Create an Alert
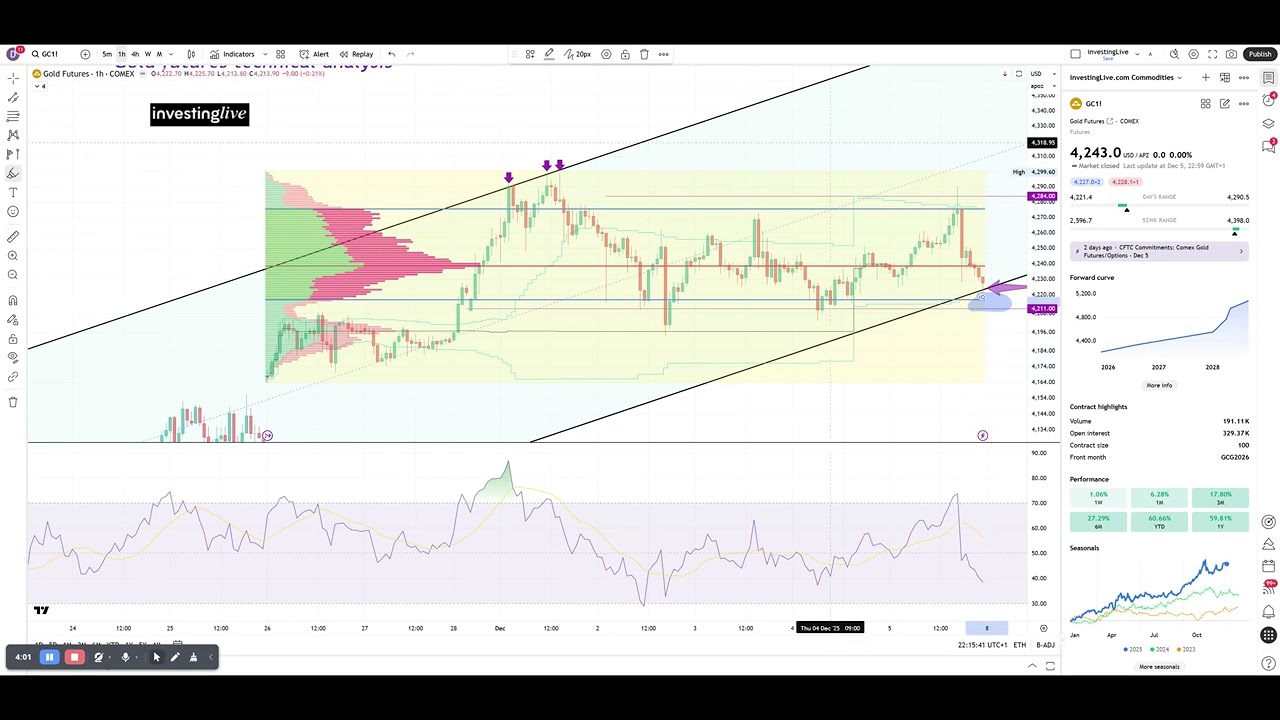The width and height of the screenshot is (1280, 720). [x=314, y=54]
